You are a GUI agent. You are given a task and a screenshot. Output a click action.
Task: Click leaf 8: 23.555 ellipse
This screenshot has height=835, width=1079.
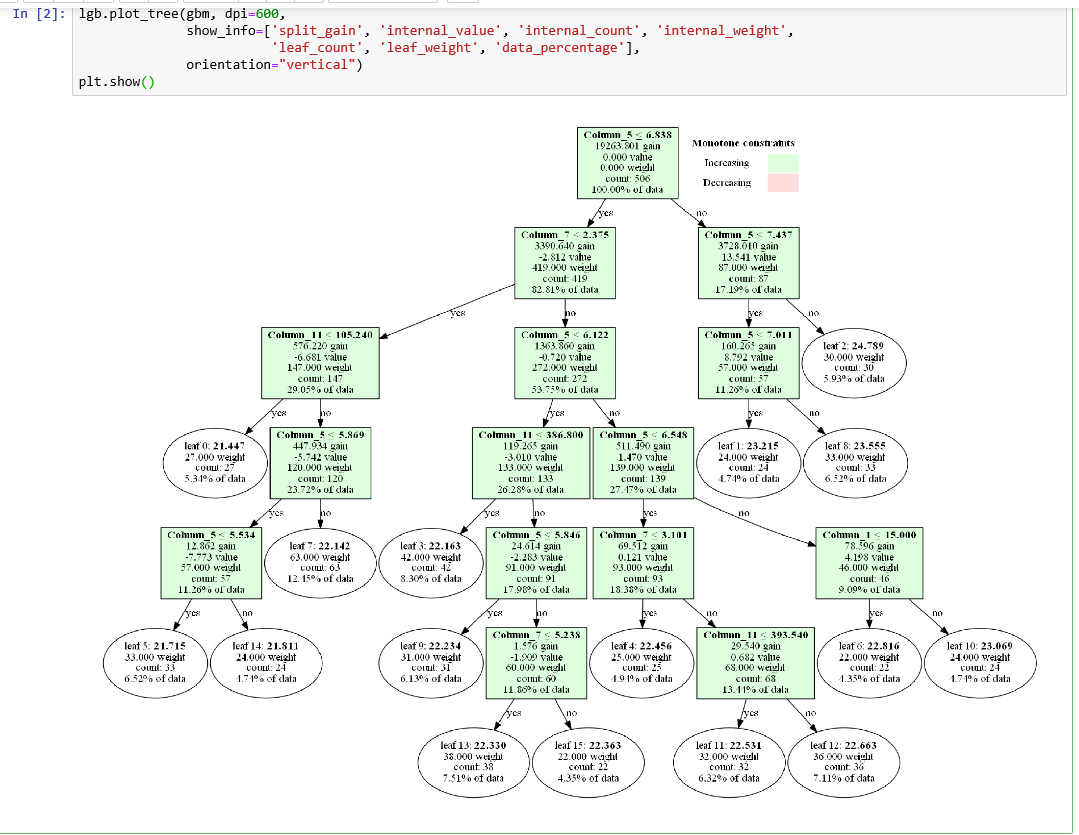coord(855,463)
